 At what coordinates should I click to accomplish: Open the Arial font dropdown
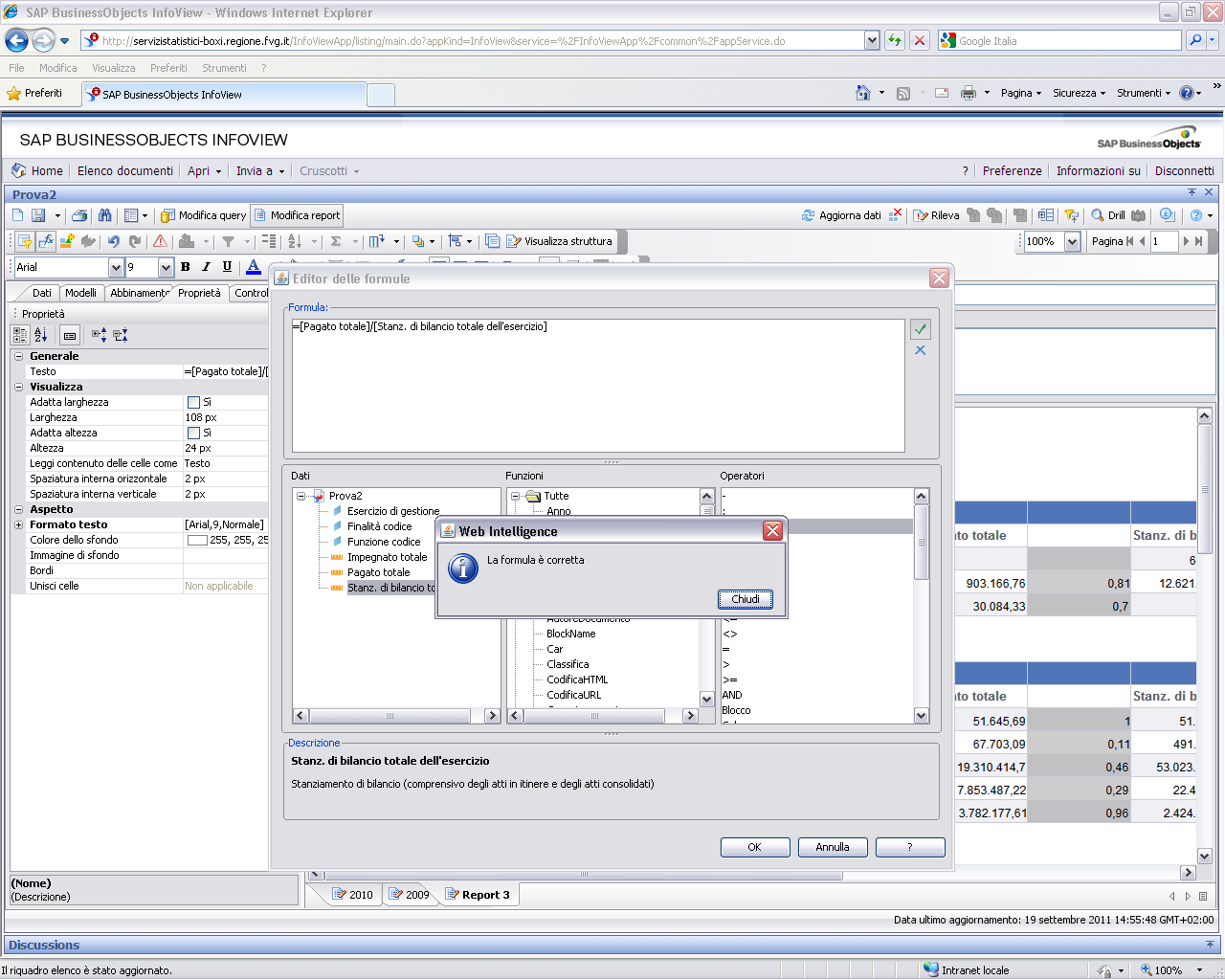click(116, 267)
